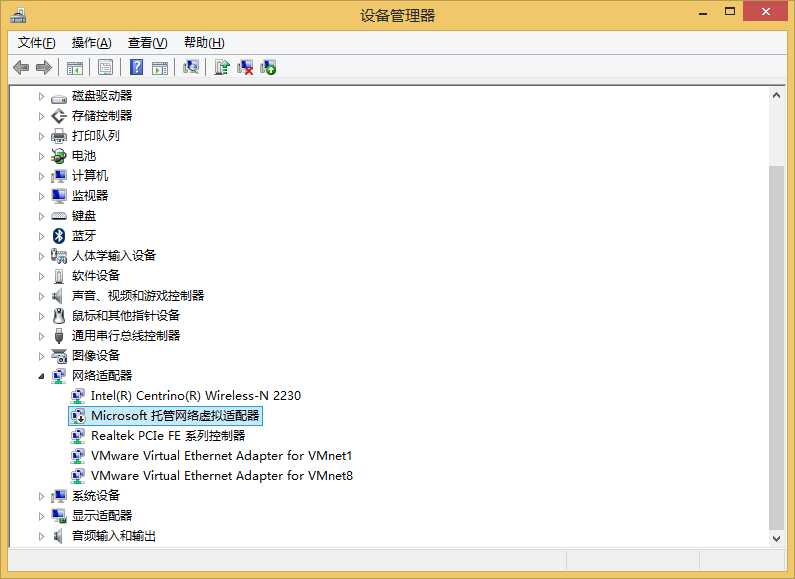Click the disabled adapter icon beside Microsoft 托管网络虚拟适配器

(78, 416)
